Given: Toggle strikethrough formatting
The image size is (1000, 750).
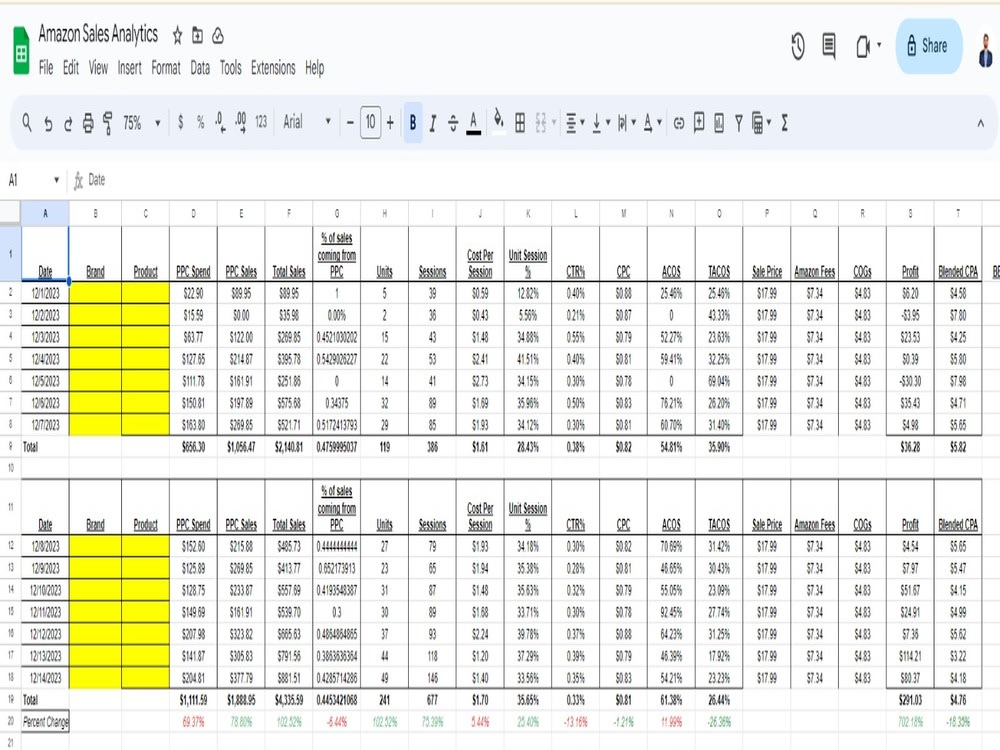Looking at the screenshot, I should click(x=453, y=122).
